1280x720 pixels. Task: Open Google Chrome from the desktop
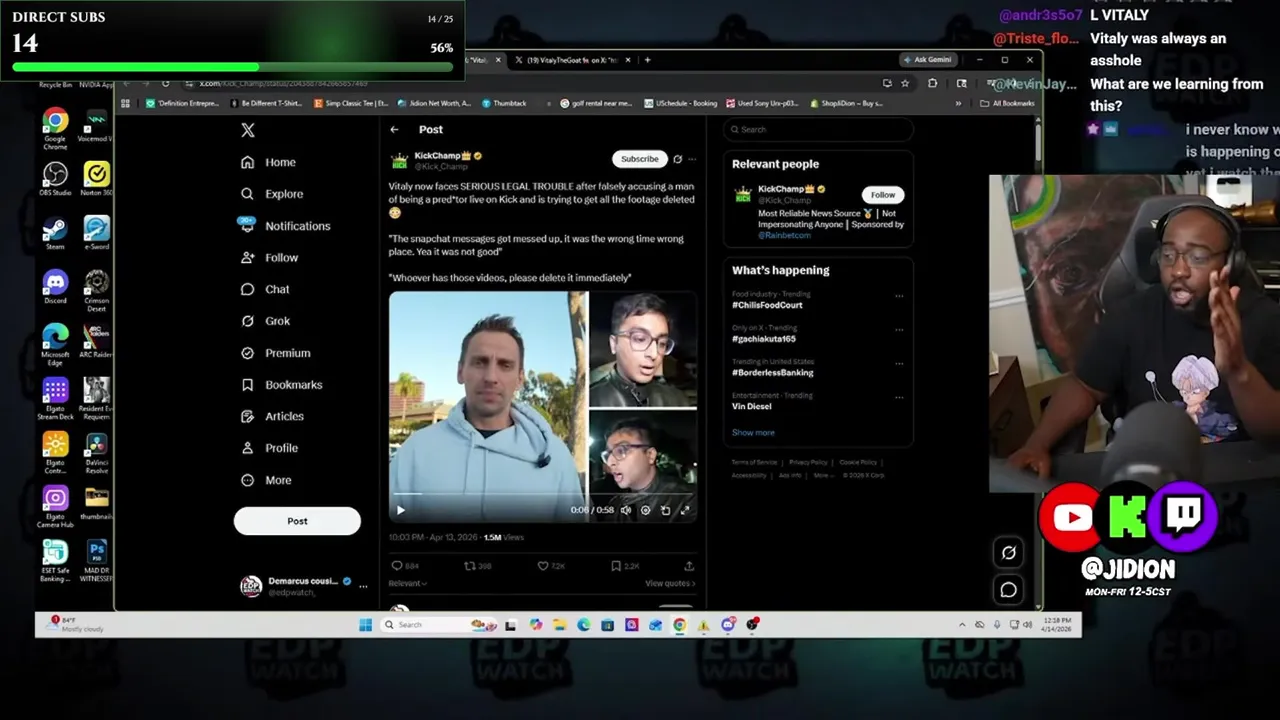point(55,128)
